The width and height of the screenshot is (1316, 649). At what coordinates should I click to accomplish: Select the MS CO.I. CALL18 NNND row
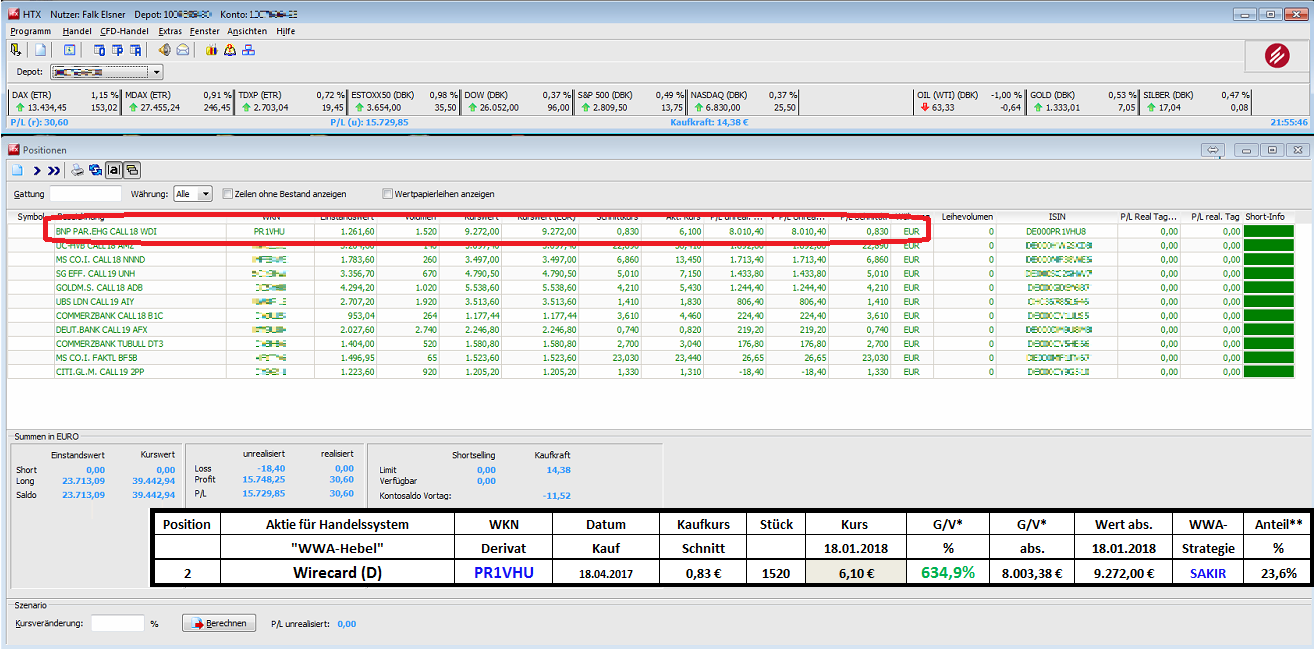[652, 259]
